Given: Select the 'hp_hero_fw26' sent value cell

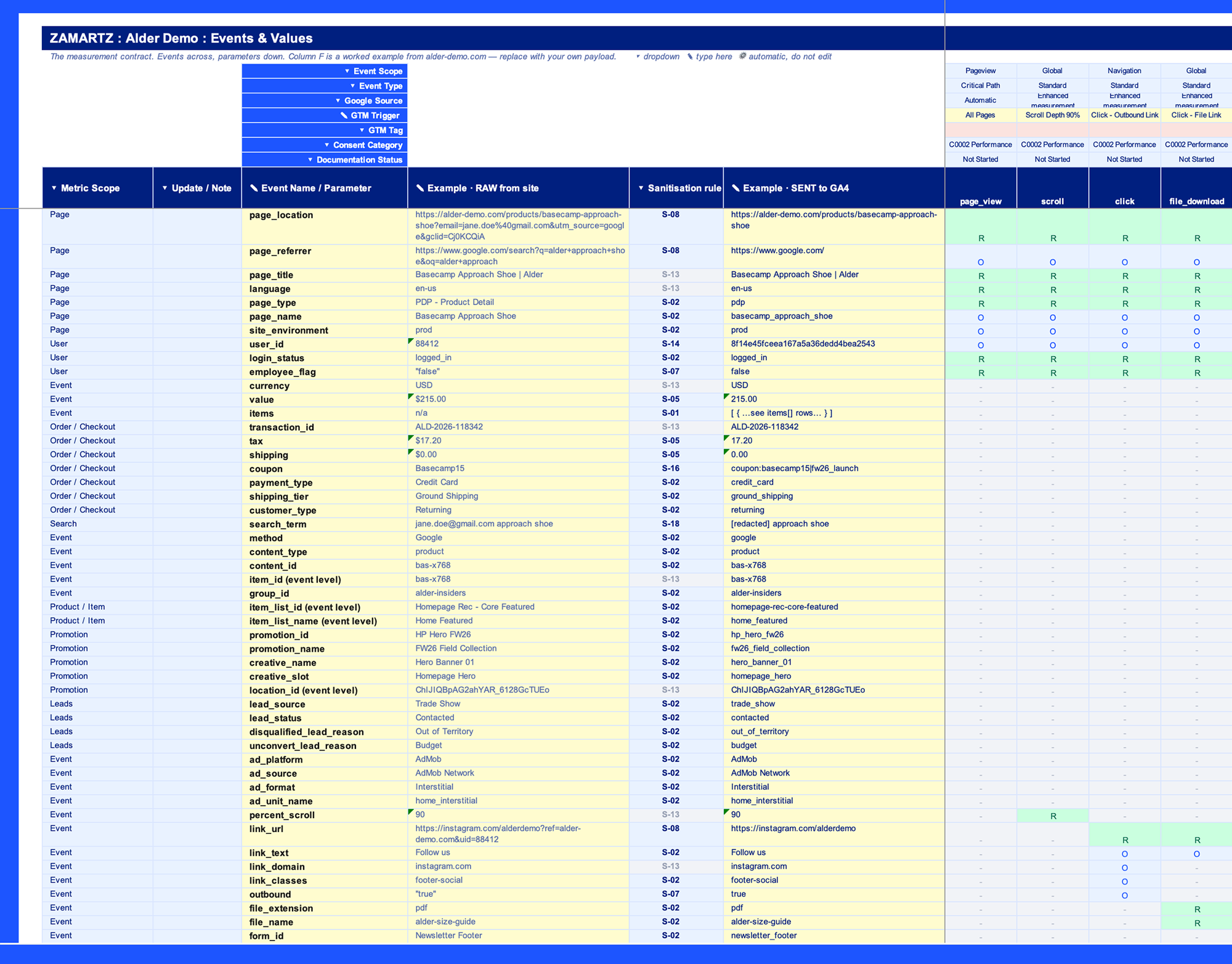Looking at the screenshot, I should tap(834, 634).
